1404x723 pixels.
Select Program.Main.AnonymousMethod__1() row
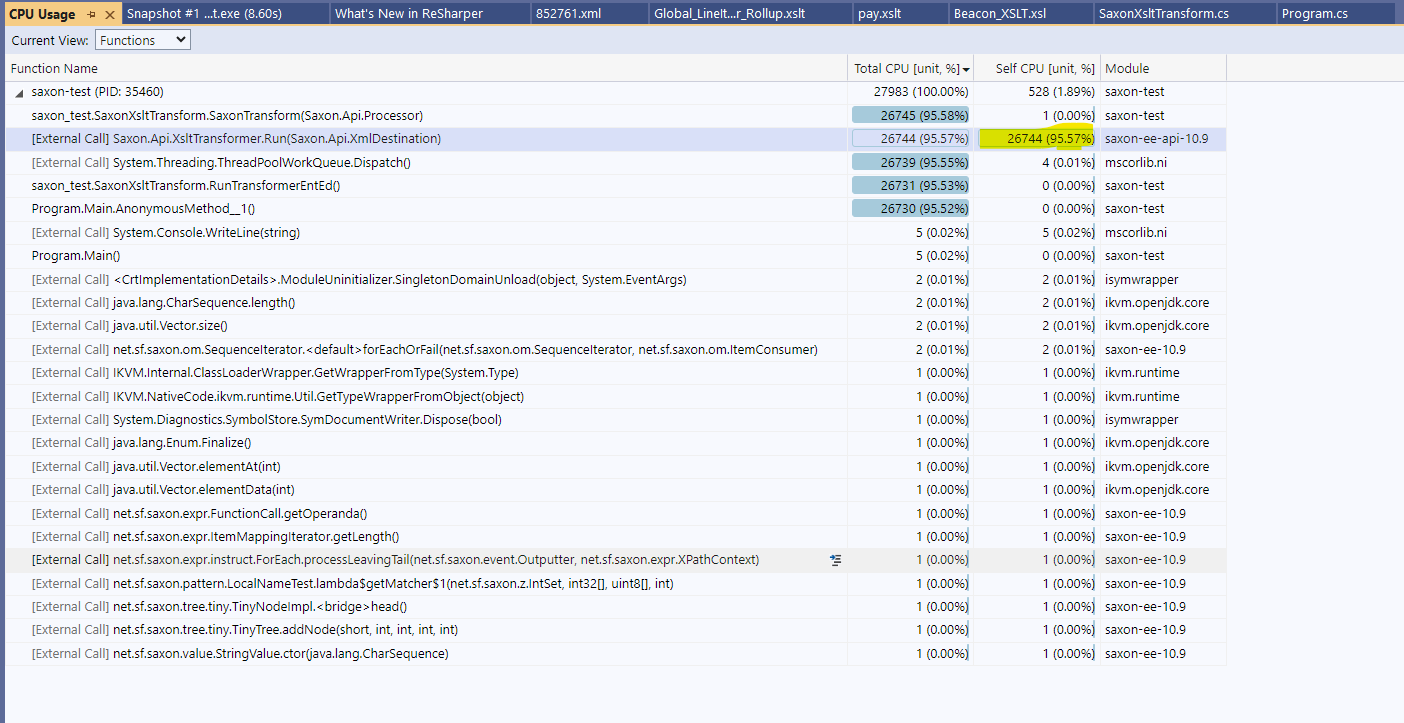tap(615, 209)
